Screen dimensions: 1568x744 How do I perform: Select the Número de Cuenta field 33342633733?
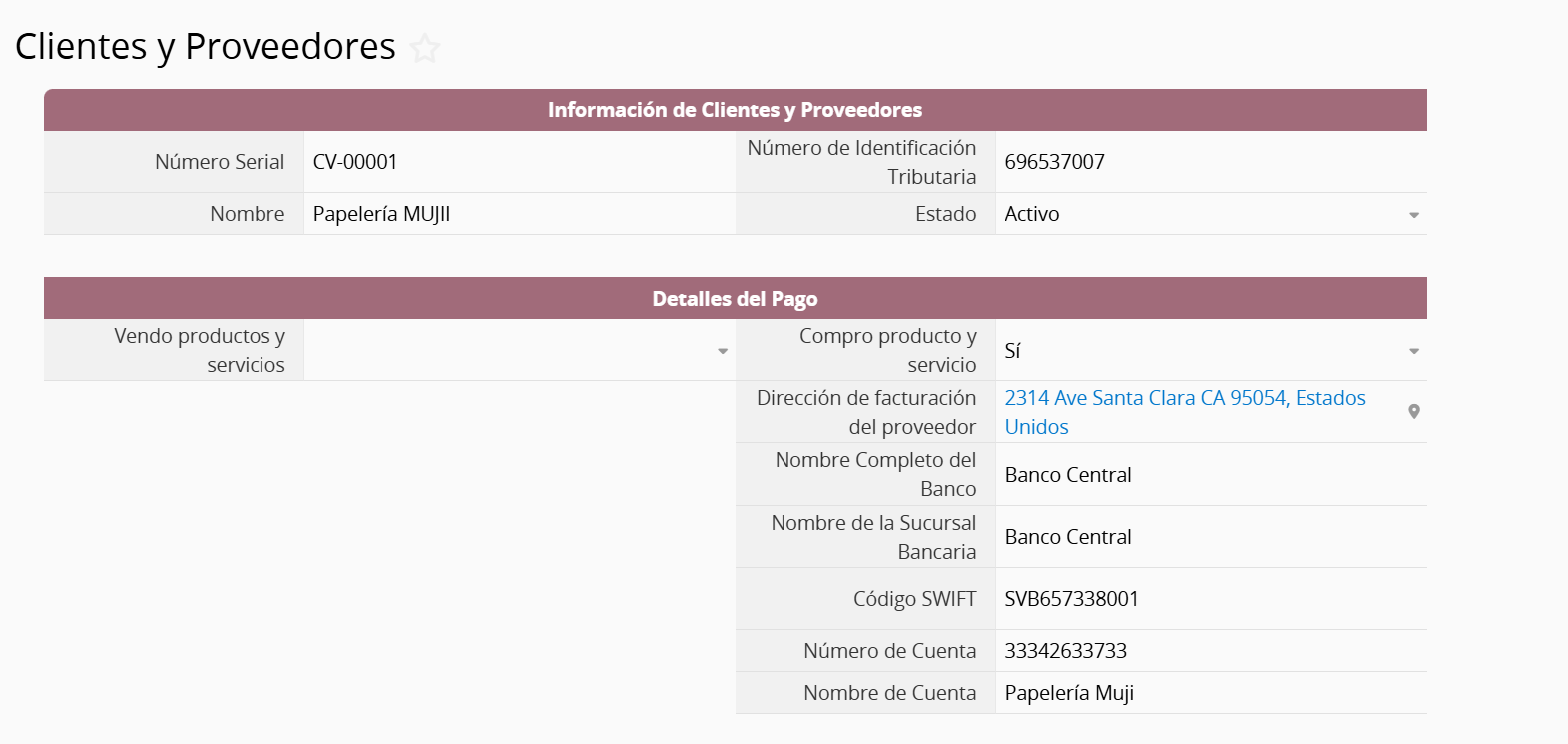1065,651
